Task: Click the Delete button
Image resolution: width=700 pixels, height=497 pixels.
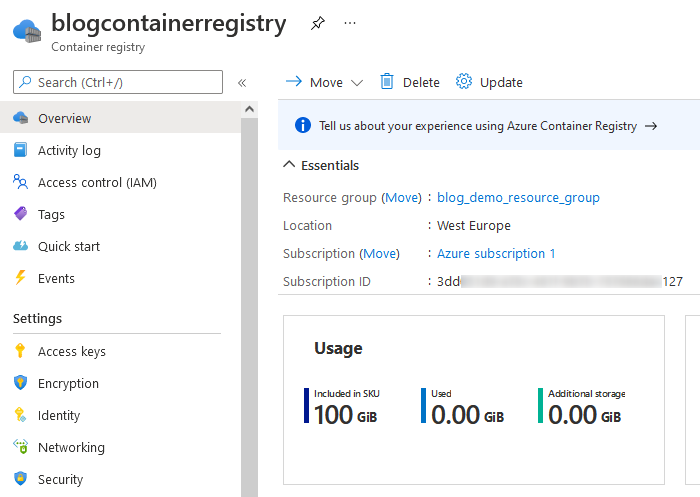Action: [410, 82]
